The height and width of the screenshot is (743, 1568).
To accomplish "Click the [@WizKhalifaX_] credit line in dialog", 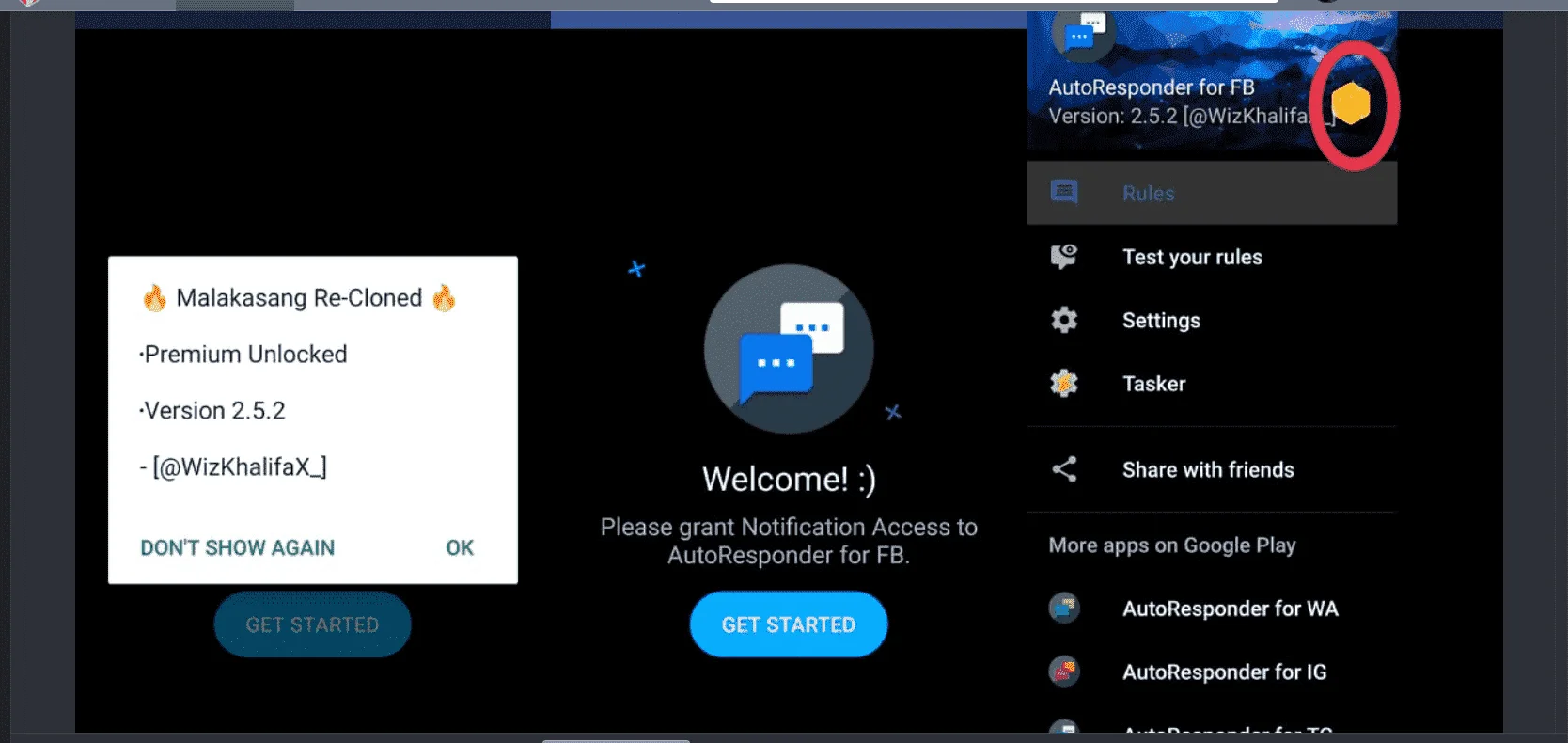I will [x=233, y=466].
